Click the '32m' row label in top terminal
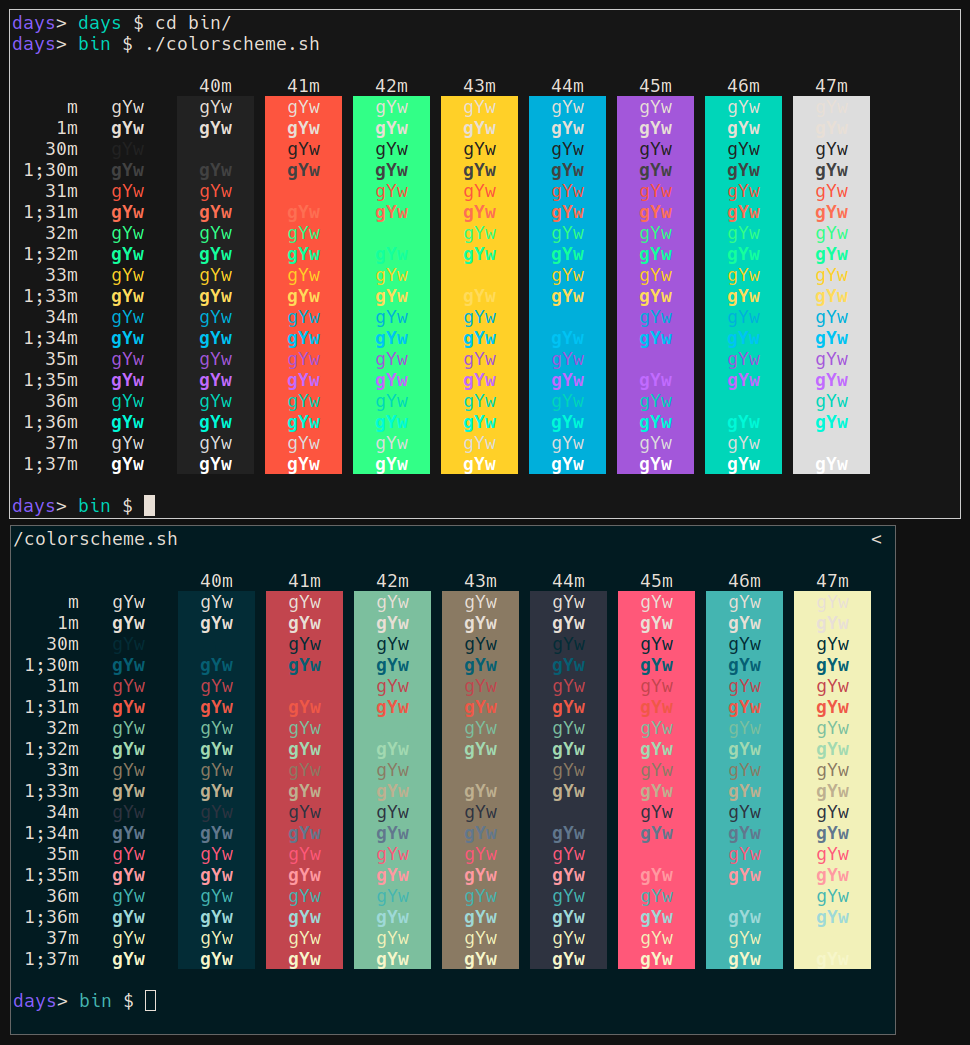Image resolution: width=970 pixels, height=1045 pixels. pyautogui.click(x=62, y=233)
